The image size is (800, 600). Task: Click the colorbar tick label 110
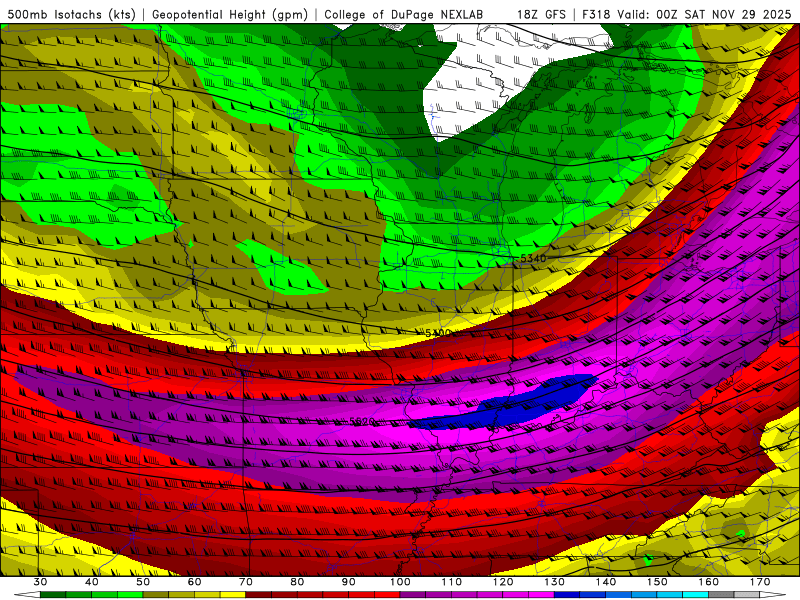pyautogui.click(x=452, y=582)
